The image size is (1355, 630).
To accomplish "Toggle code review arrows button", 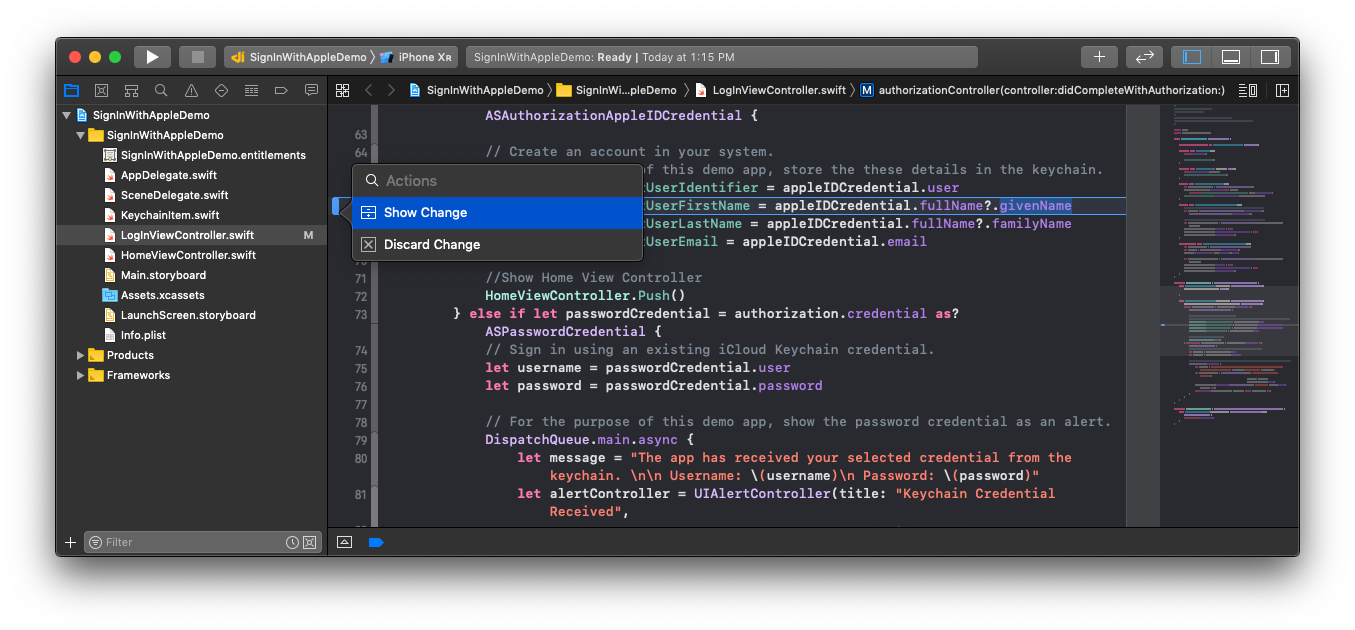I will click(x=1145, y=57).
